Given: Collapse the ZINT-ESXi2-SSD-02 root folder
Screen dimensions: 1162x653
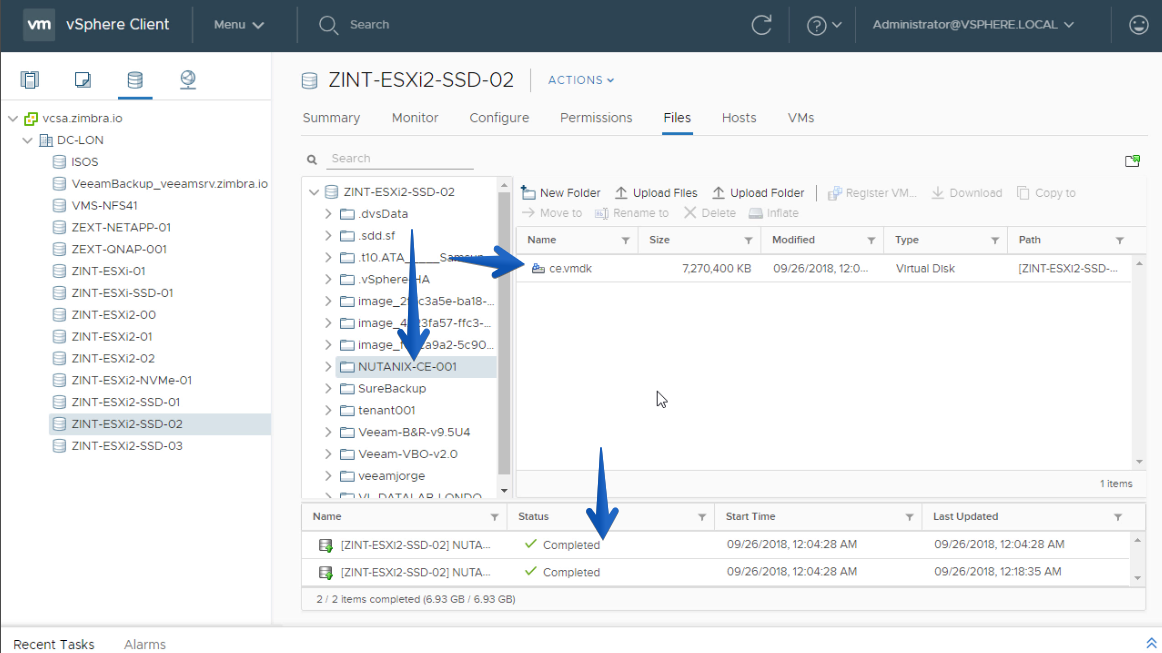Looking at the screenshot, I should 314,192.
